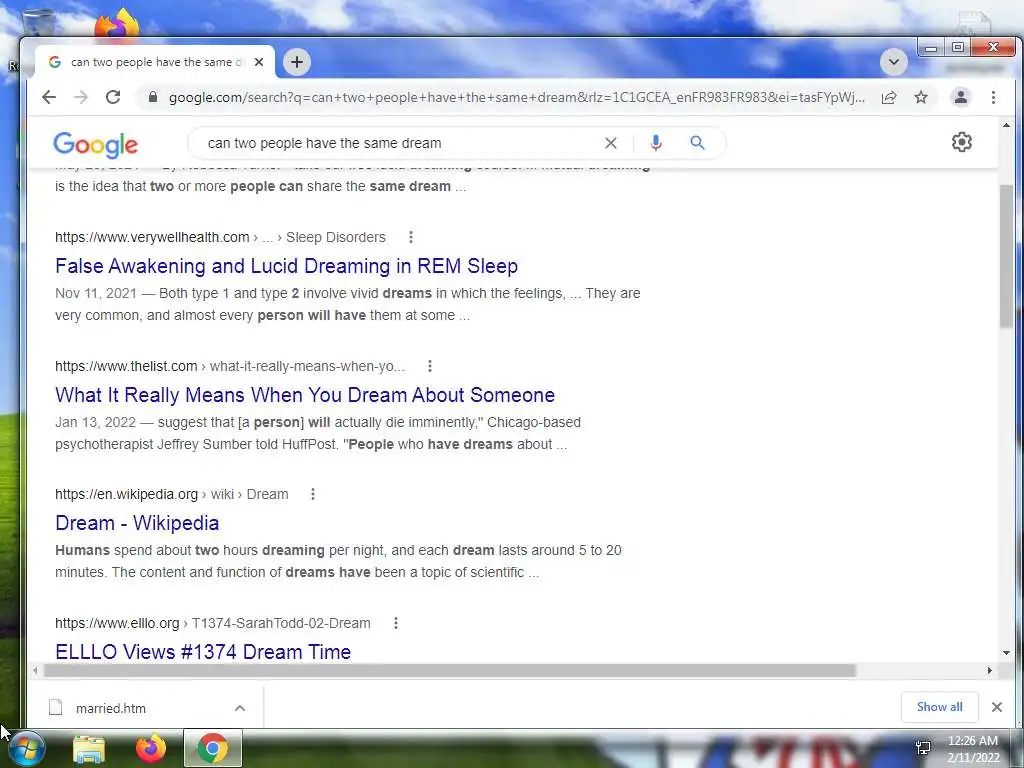Click the thelist.com URL breadcrumb
1024x768 pixels.
(230, 366)
